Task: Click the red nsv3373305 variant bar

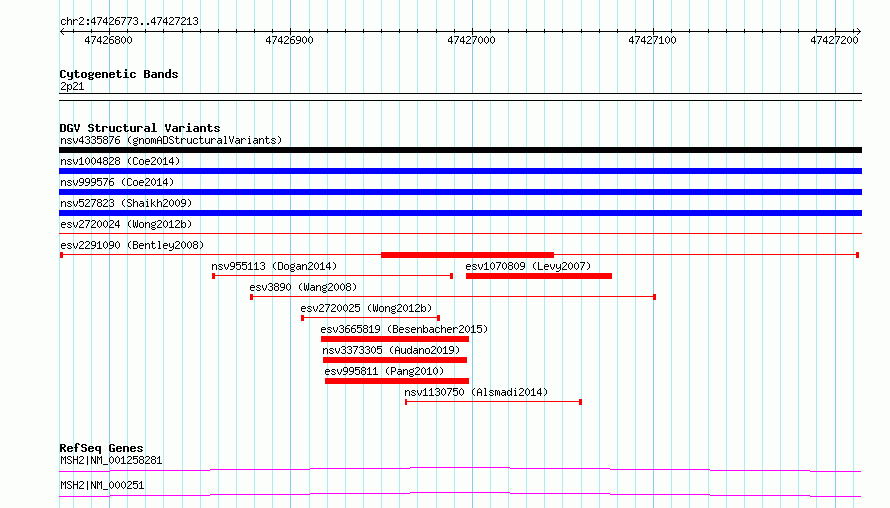Action: tap(395, 360)
